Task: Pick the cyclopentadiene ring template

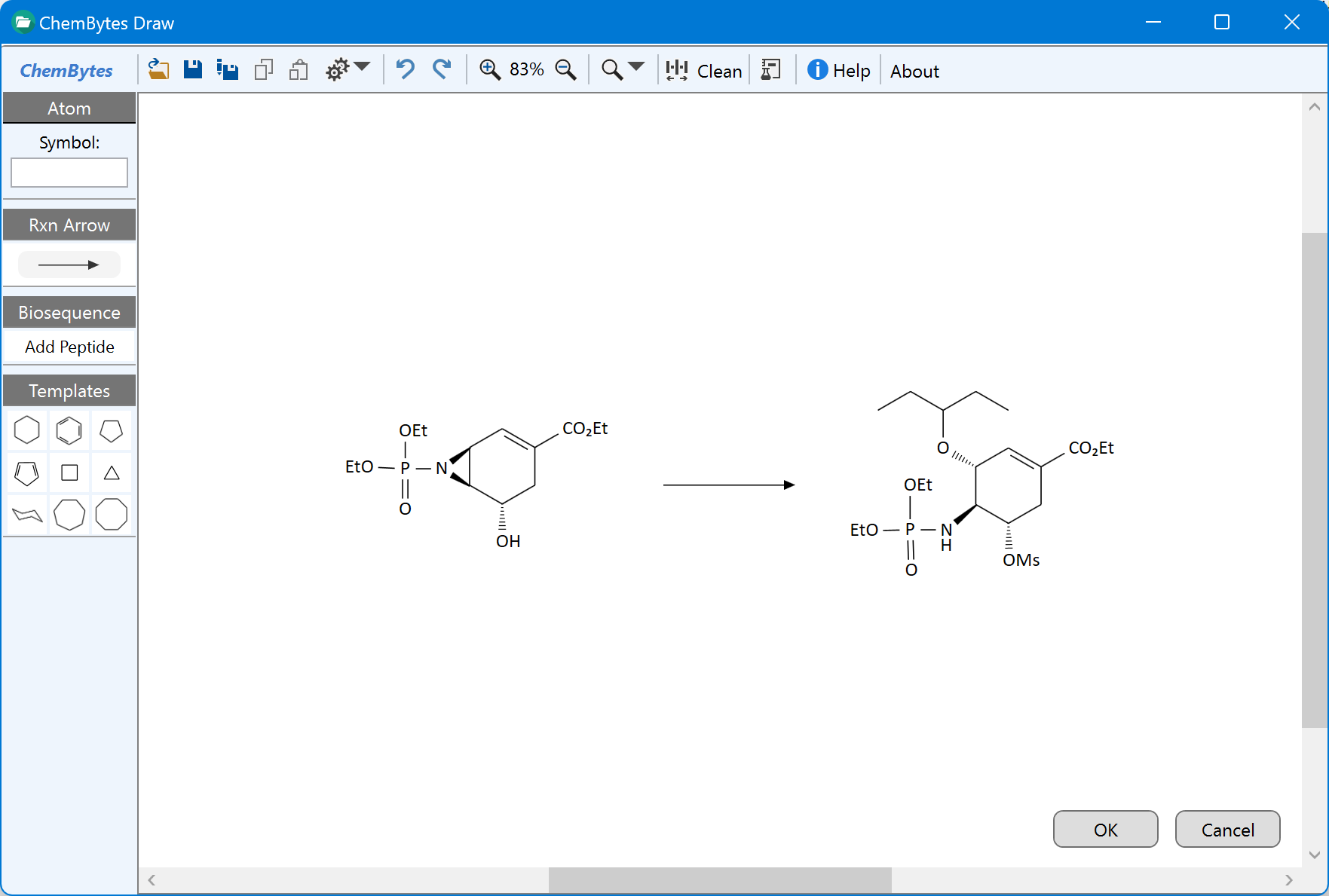Action: pos(27,472)
